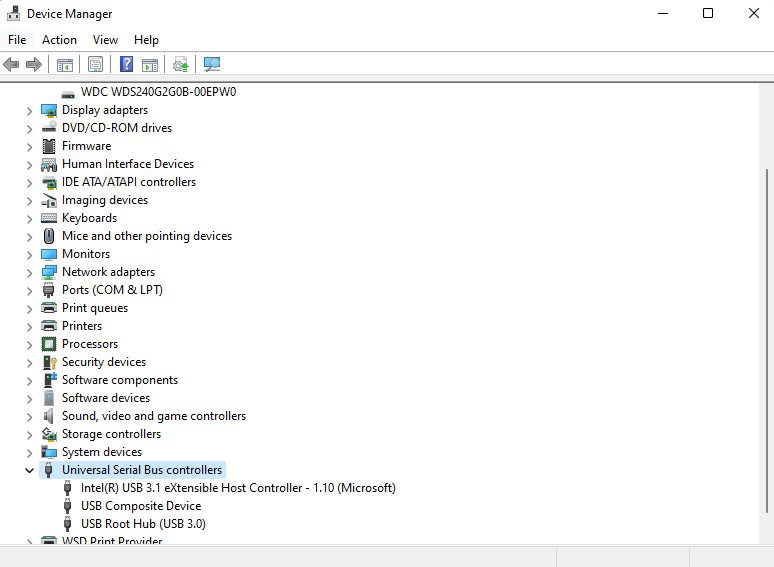This screenshot has width=774, height=567.
Task: Select the Security devices label
Action: click(x=104, y=362)
